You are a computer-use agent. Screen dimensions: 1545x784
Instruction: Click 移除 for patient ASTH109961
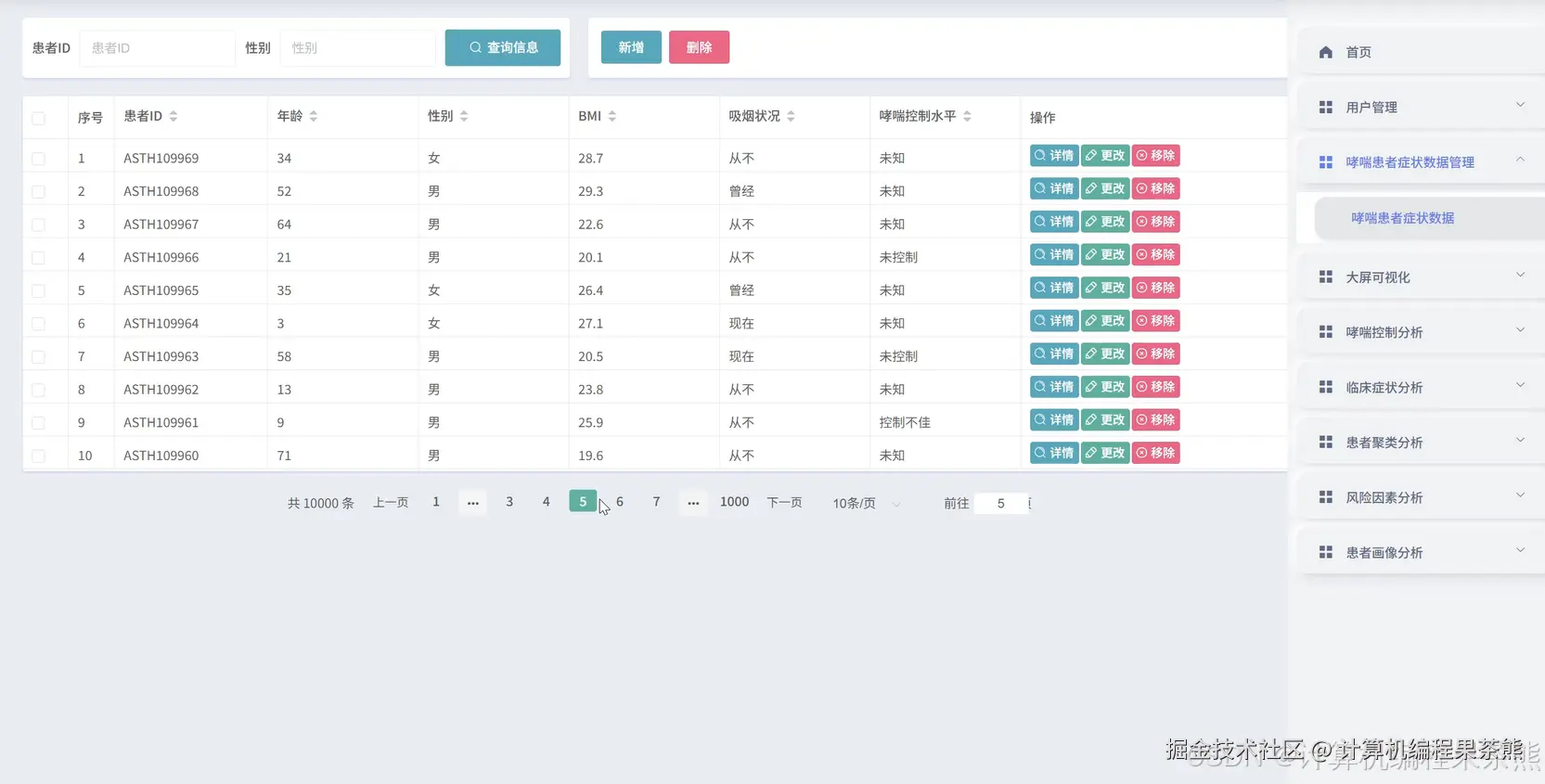(x=1156, y=420)
